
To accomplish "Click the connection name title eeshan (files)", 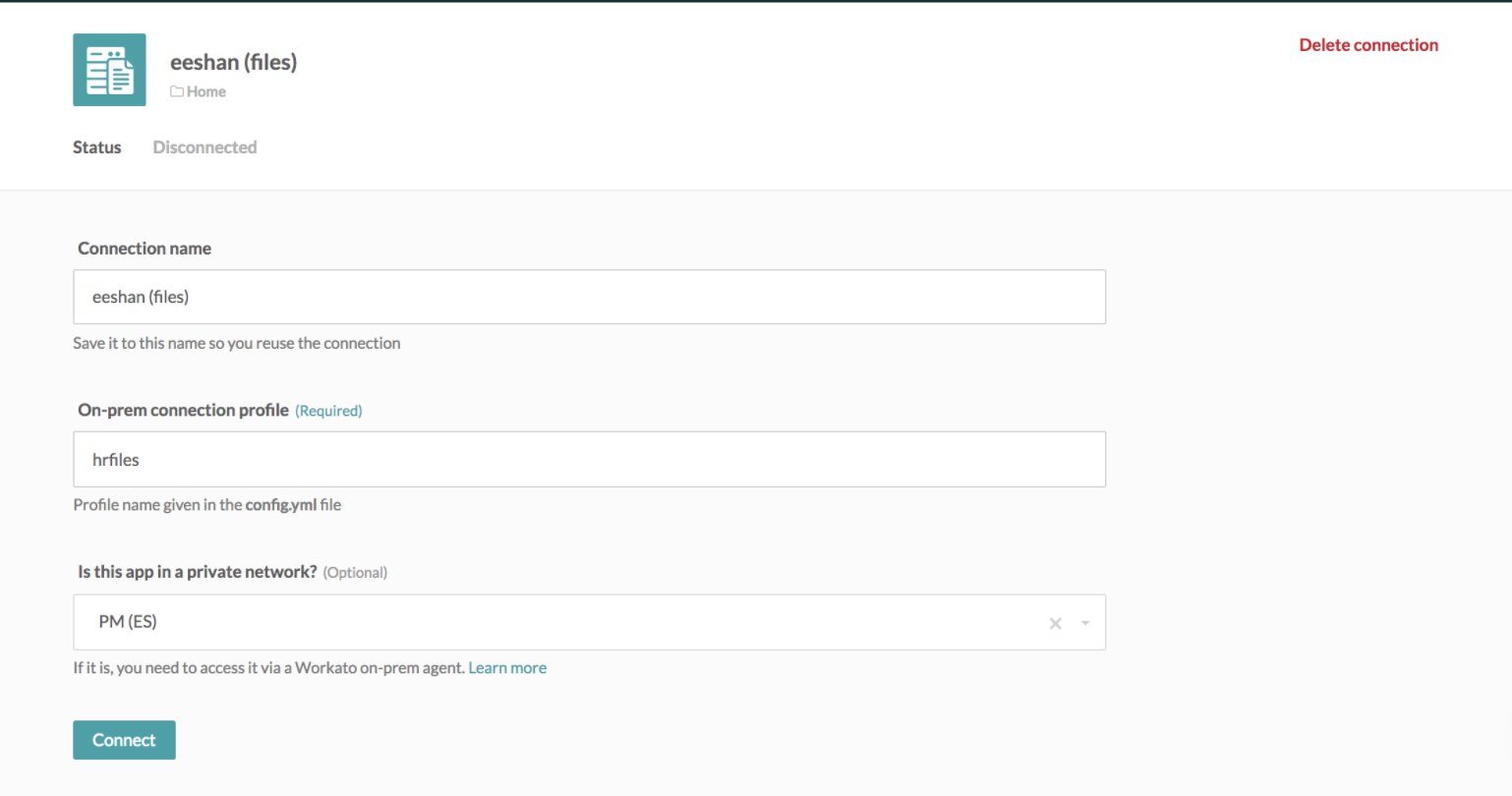I will coord(233,61).
